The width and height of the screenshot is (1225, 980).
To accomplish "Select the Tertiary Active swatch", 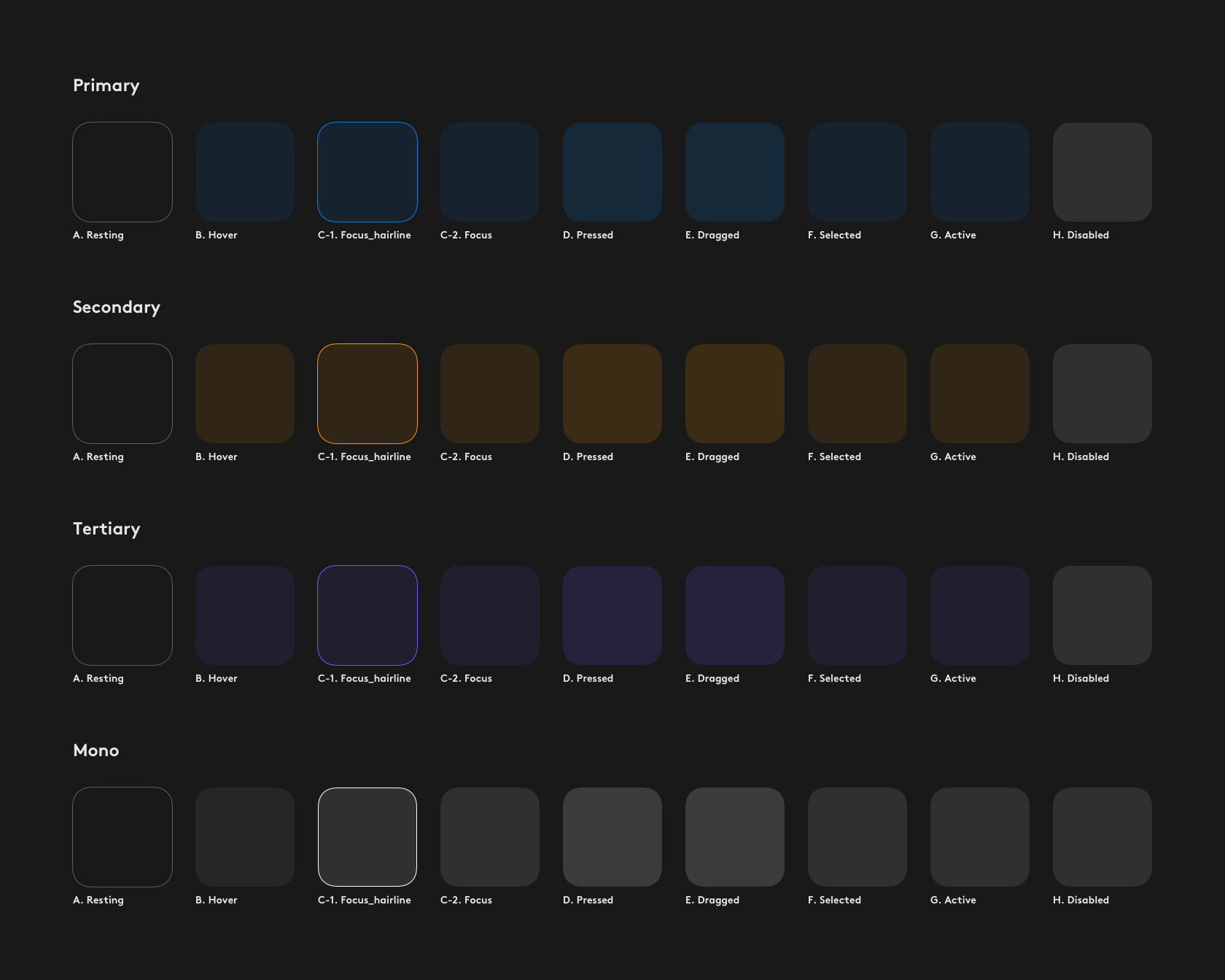I will pyautogui.click(x=980, y=615).
